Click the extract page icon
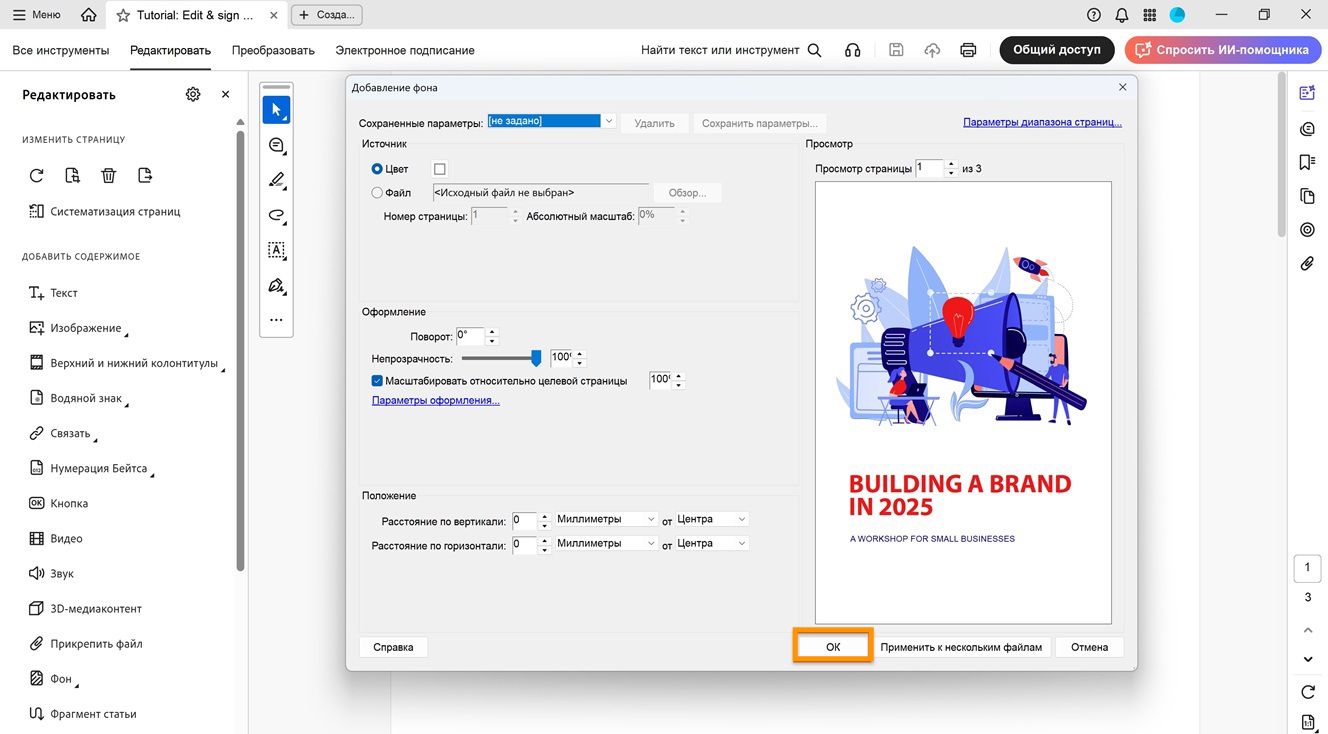 pyautogui.click(x=145, y=175)
